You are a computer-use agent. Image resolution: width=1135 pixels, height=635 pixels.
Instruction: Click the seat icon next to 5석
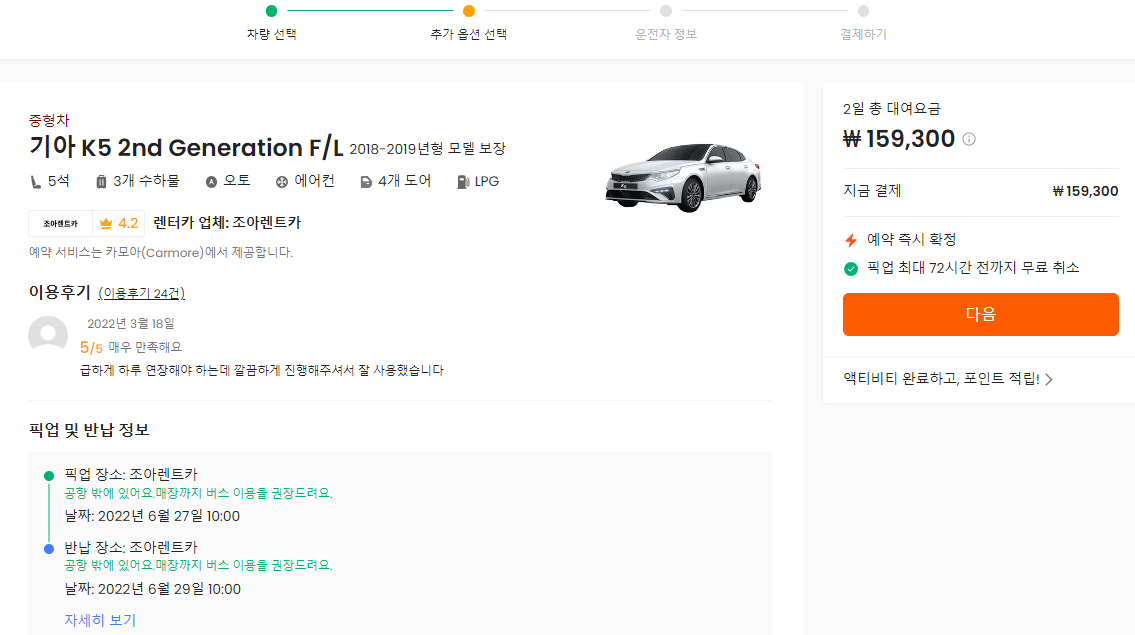tap(35, 182)
